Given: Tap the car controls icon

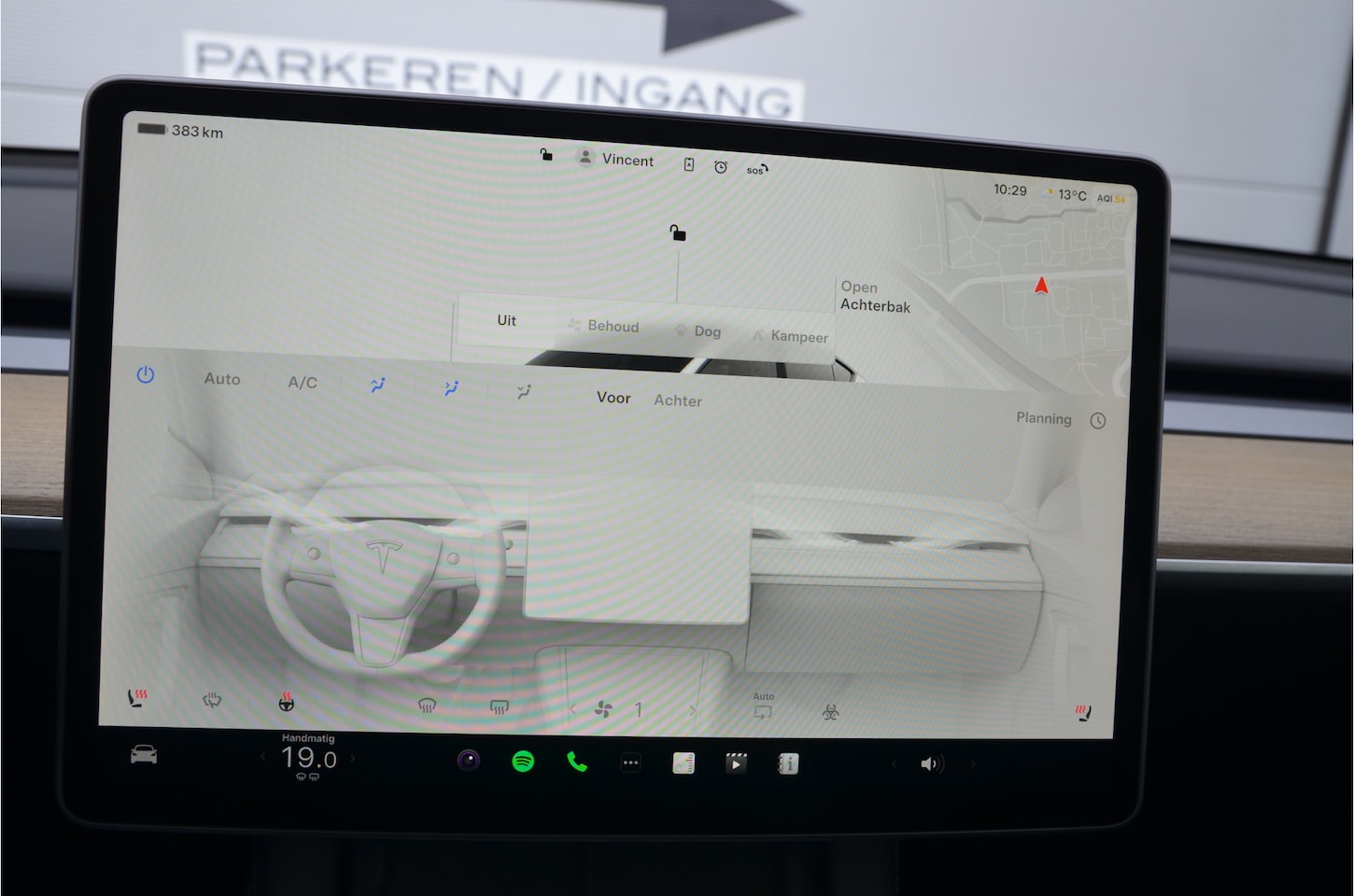Looking at the screenshot, I should (x=144, y=754).
